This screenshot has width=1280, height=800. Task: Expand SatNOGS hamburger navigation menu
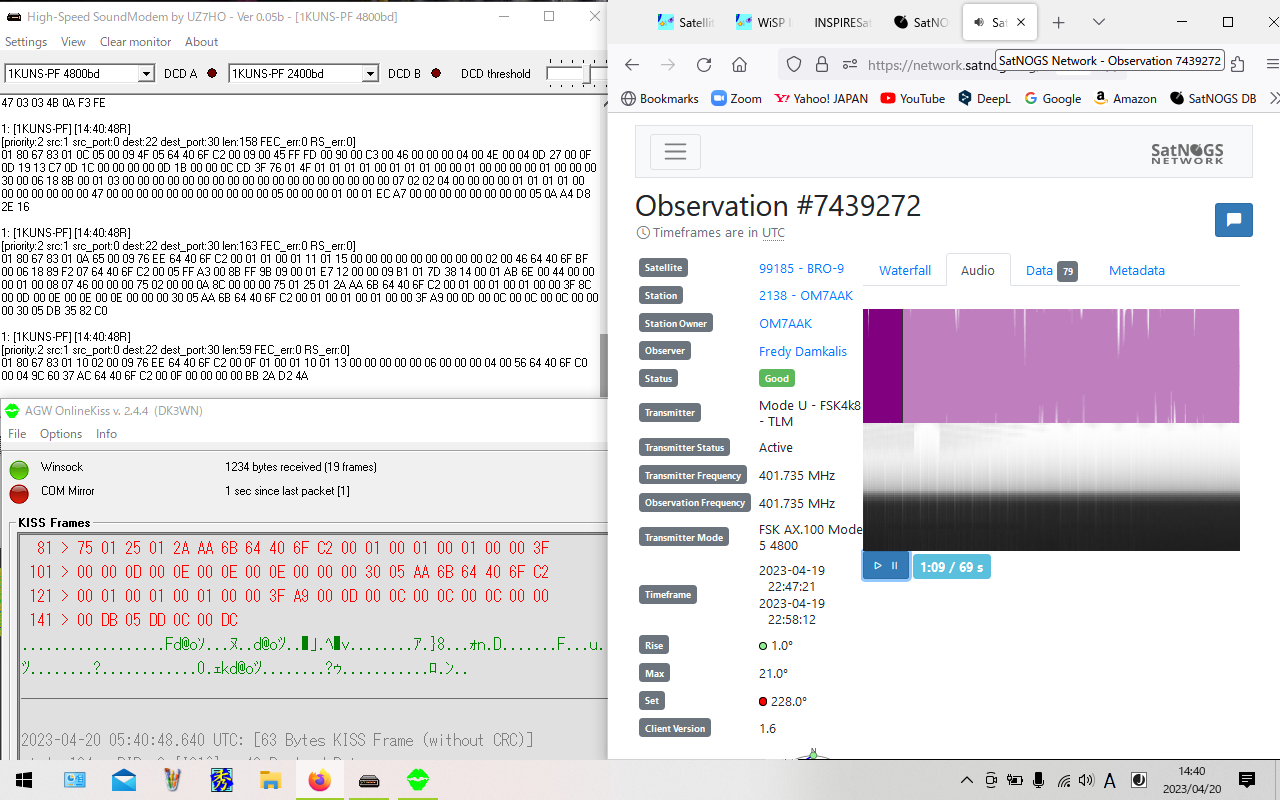point(675,152)
